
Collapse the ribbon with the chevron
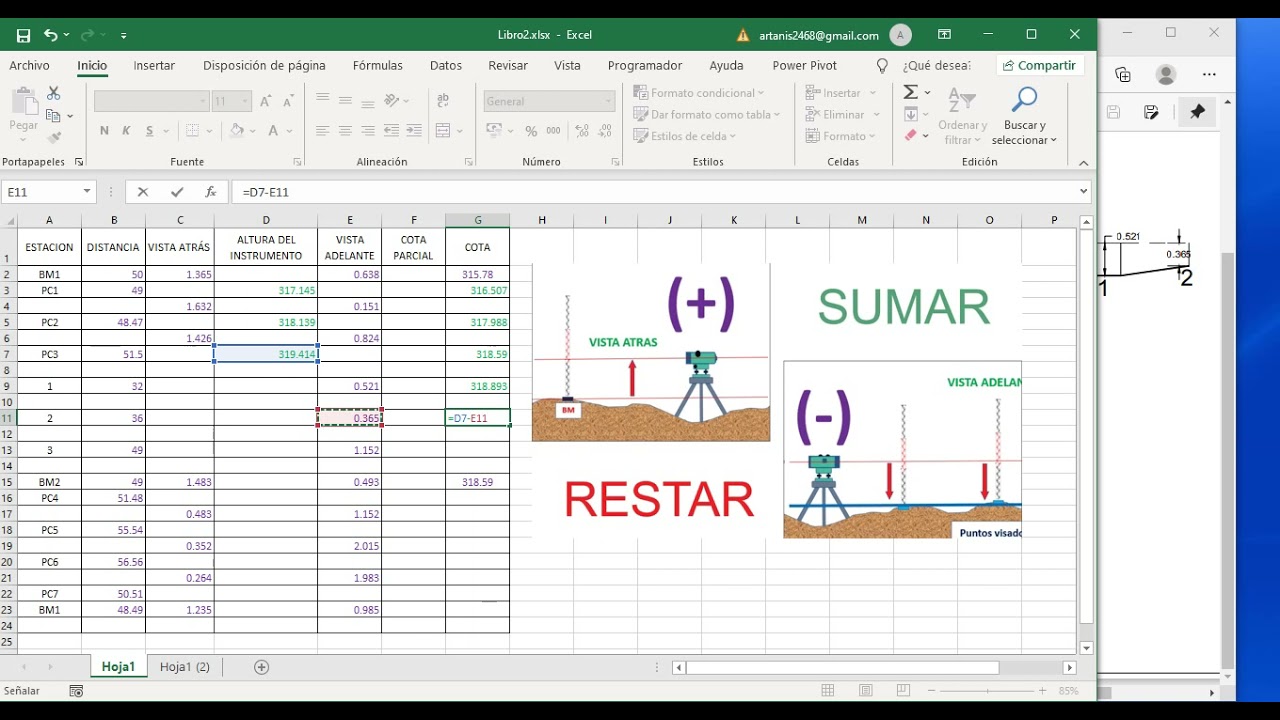1083,162
